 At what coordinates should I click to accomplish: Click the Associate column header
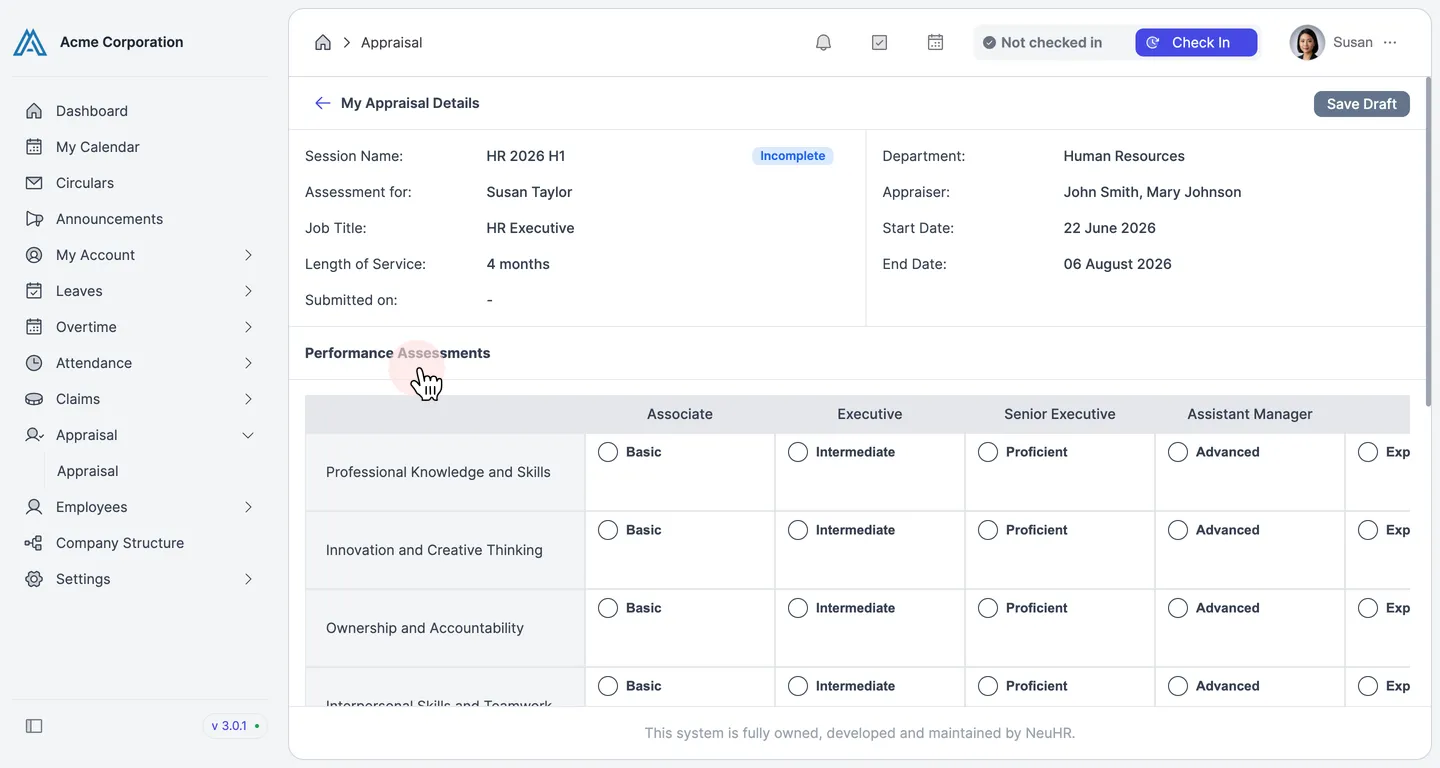(680, 414)
